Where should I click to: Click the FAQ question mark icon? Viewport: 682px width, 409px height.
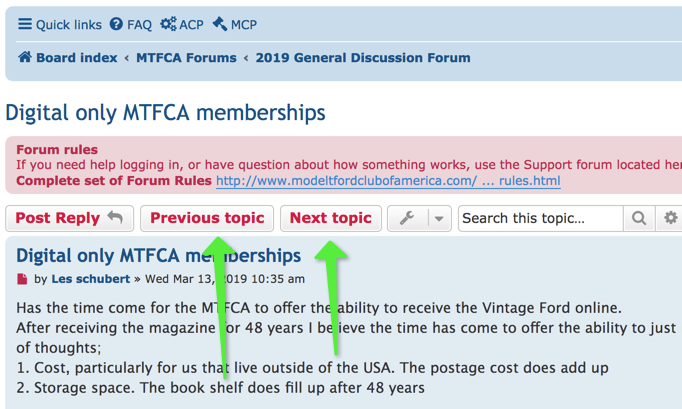[117, 24]
